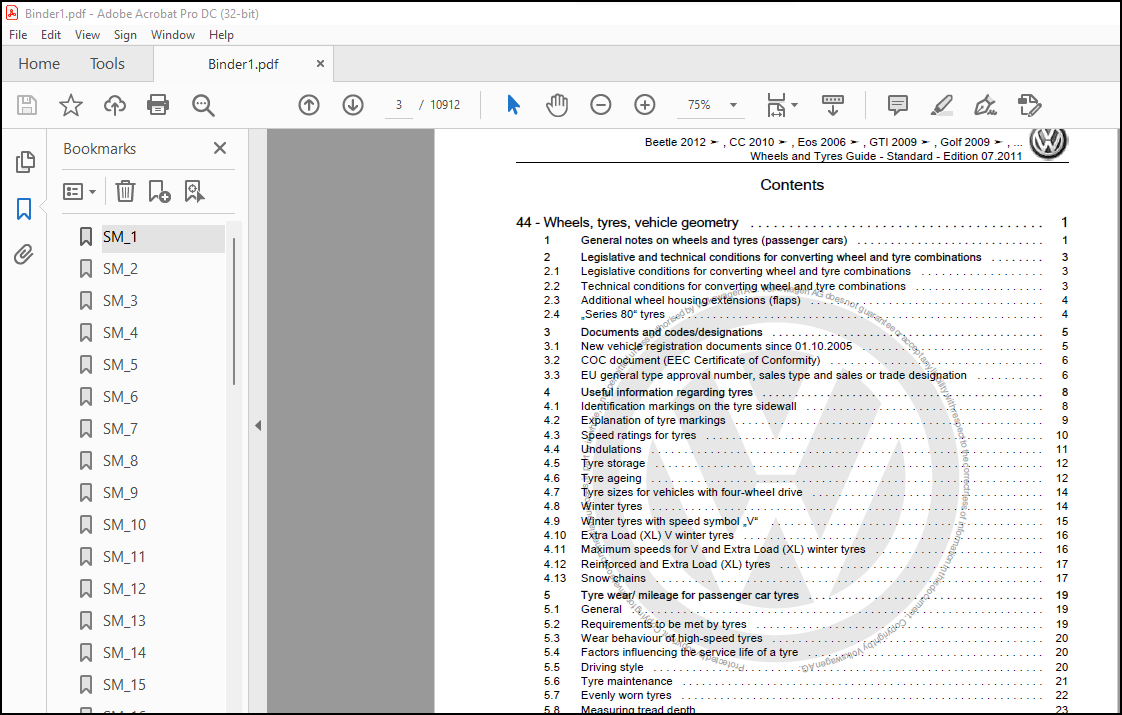The width and height of the screenshot is (1122, 715).
Task: Zoom in with plus icon
Action: click(645, 105)
